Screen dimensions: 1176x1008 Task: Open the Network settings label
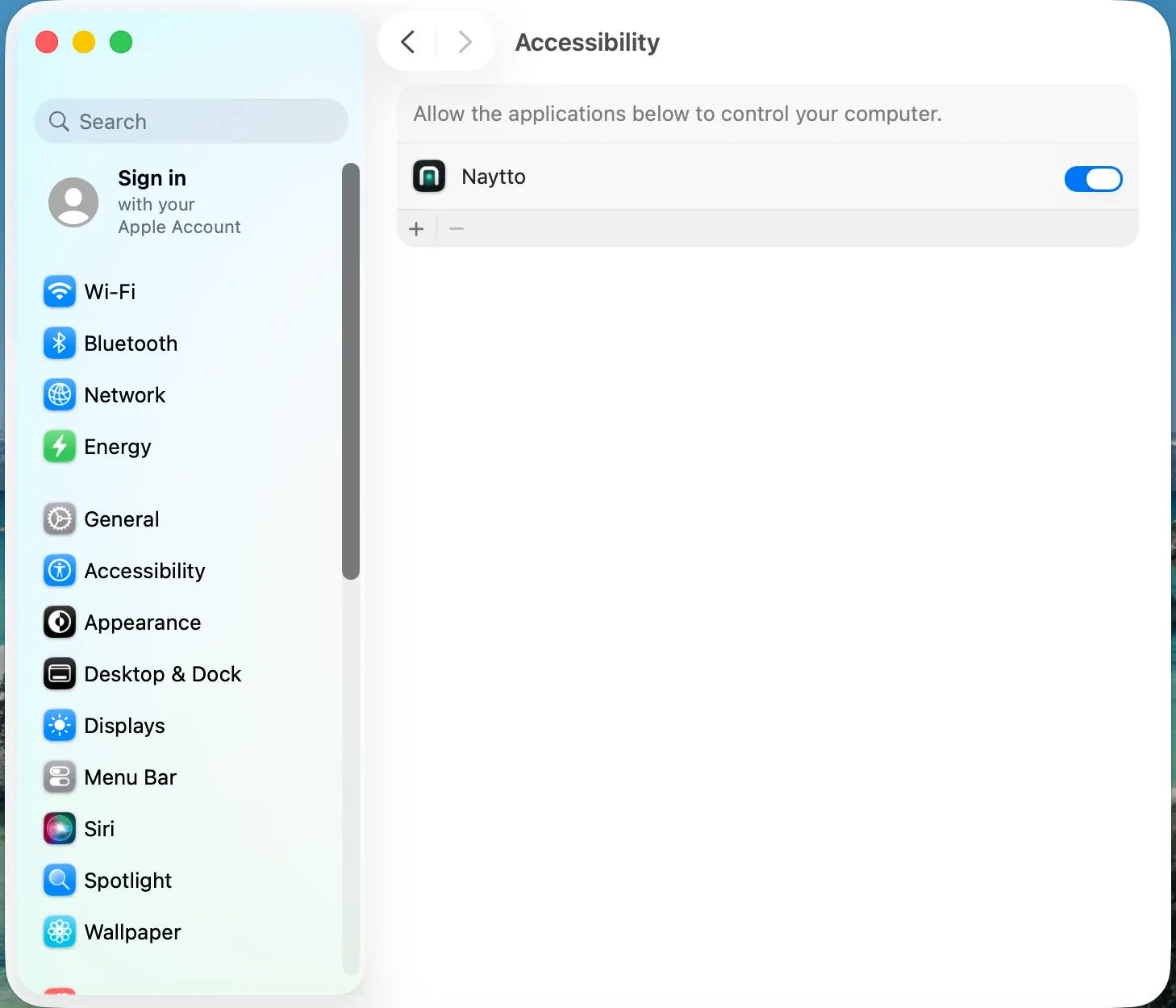125,395
